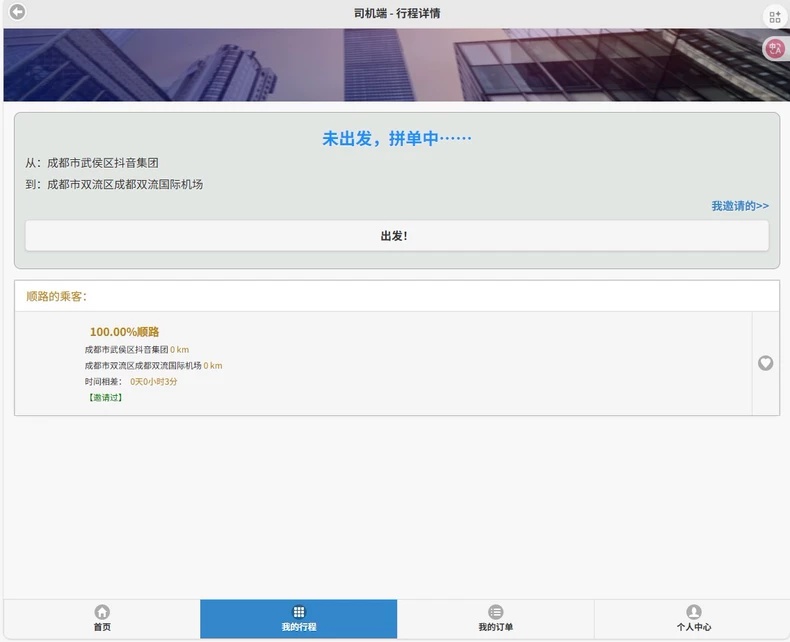790x642 pixels.
Task: Tap the 我的行程 grid icon
Action: click(x=299, y=612)
